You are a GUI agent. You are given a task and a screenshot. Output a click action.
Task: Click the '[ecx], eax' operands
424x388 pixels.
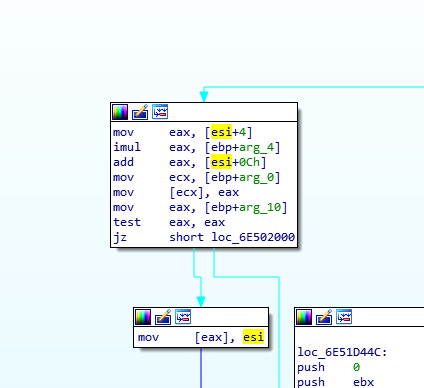coord(204,192)
